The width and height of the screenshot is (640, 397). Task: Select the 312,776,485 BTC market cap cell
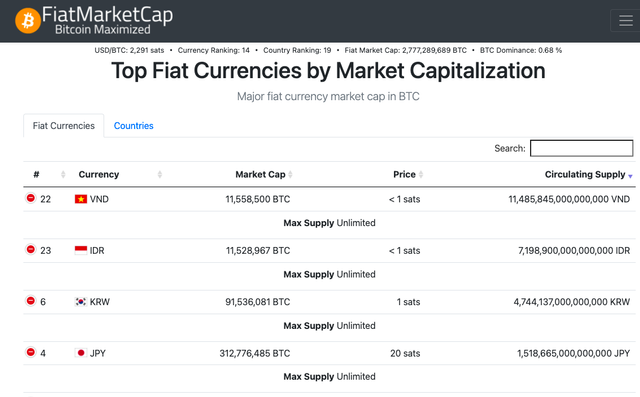[255, 353]
